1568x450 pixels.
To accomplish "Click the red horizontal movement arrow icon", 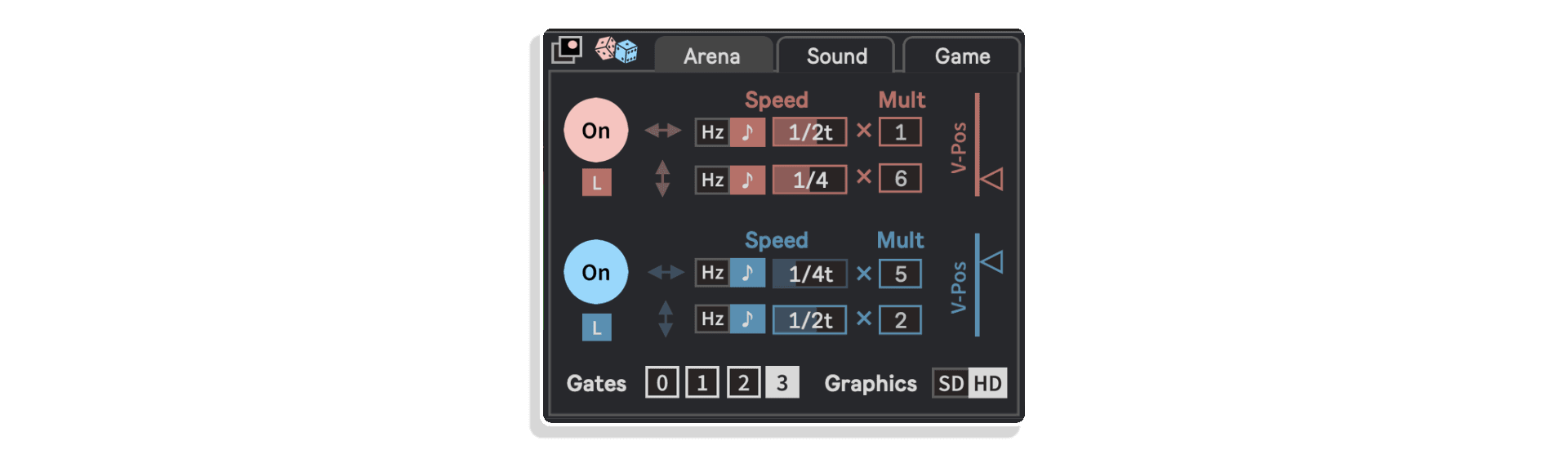I will 662,131.
